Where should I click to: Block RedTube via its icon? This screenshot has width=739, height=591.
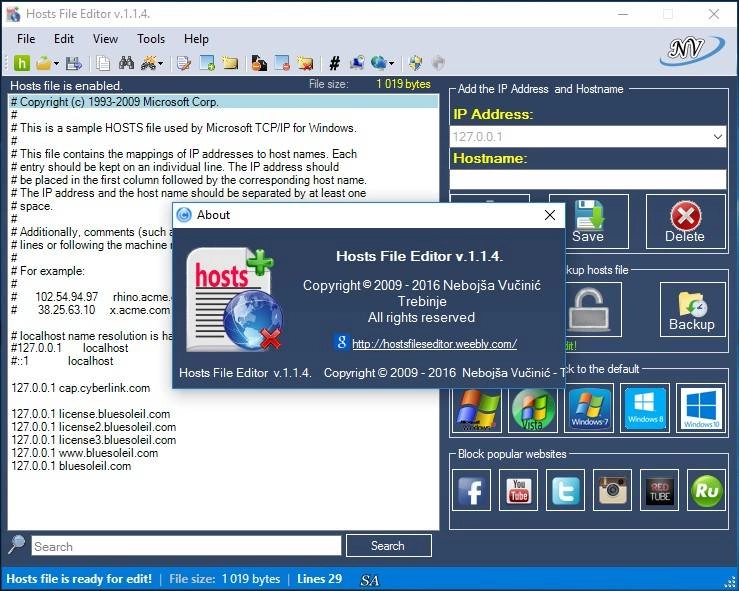[659, 490]
